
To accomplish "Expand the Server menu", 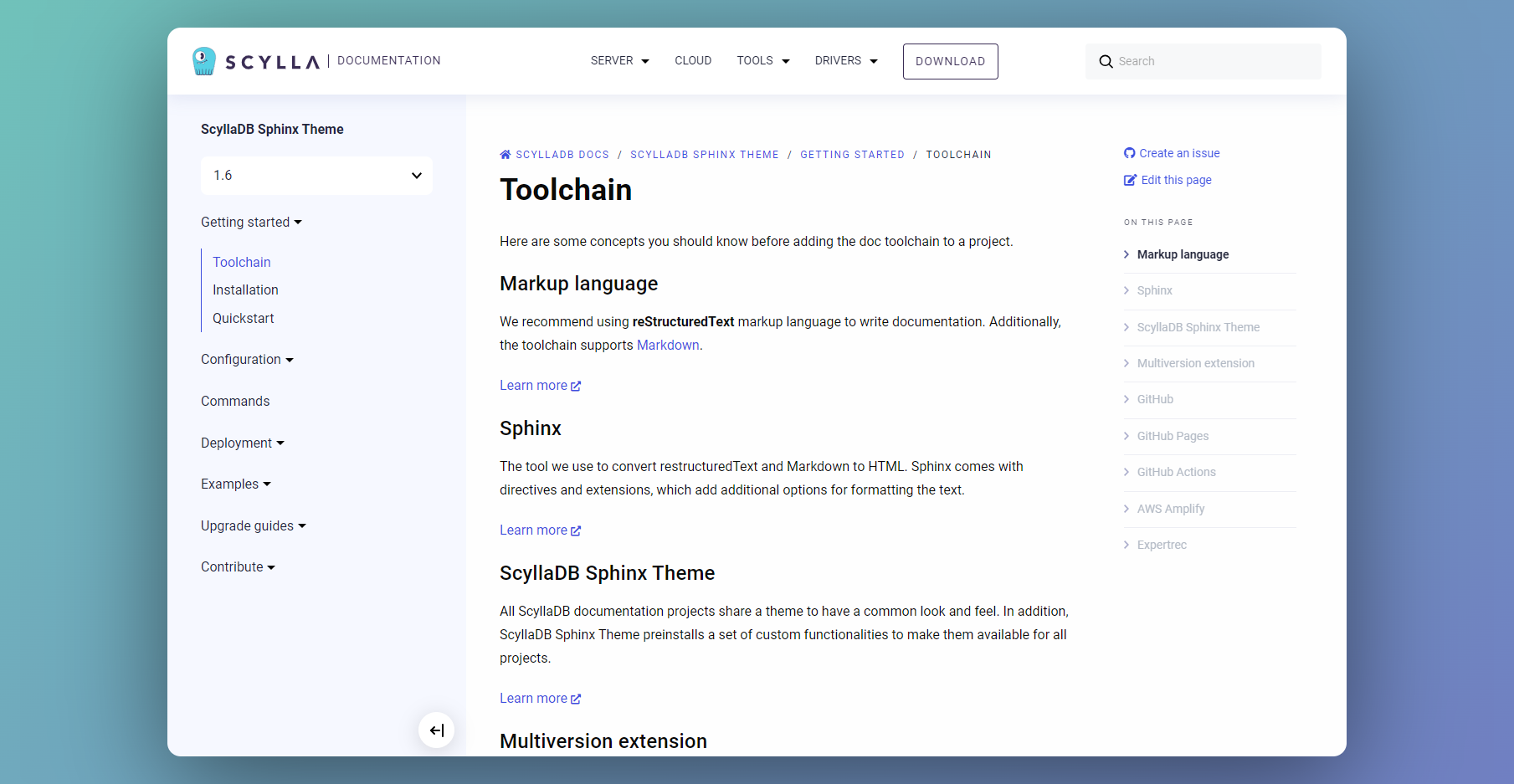I will 620,61.
